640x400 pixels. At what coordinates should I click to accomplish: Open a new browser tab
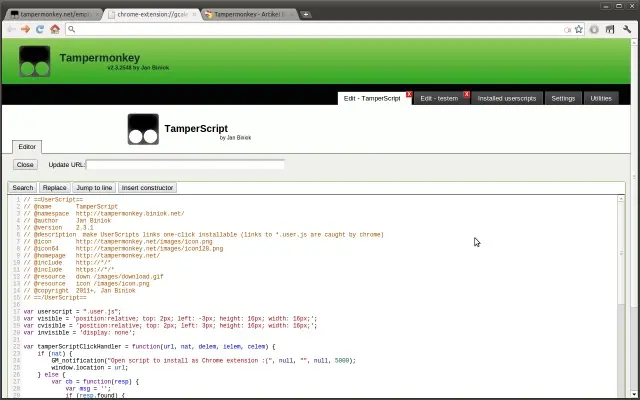(306, 14)
